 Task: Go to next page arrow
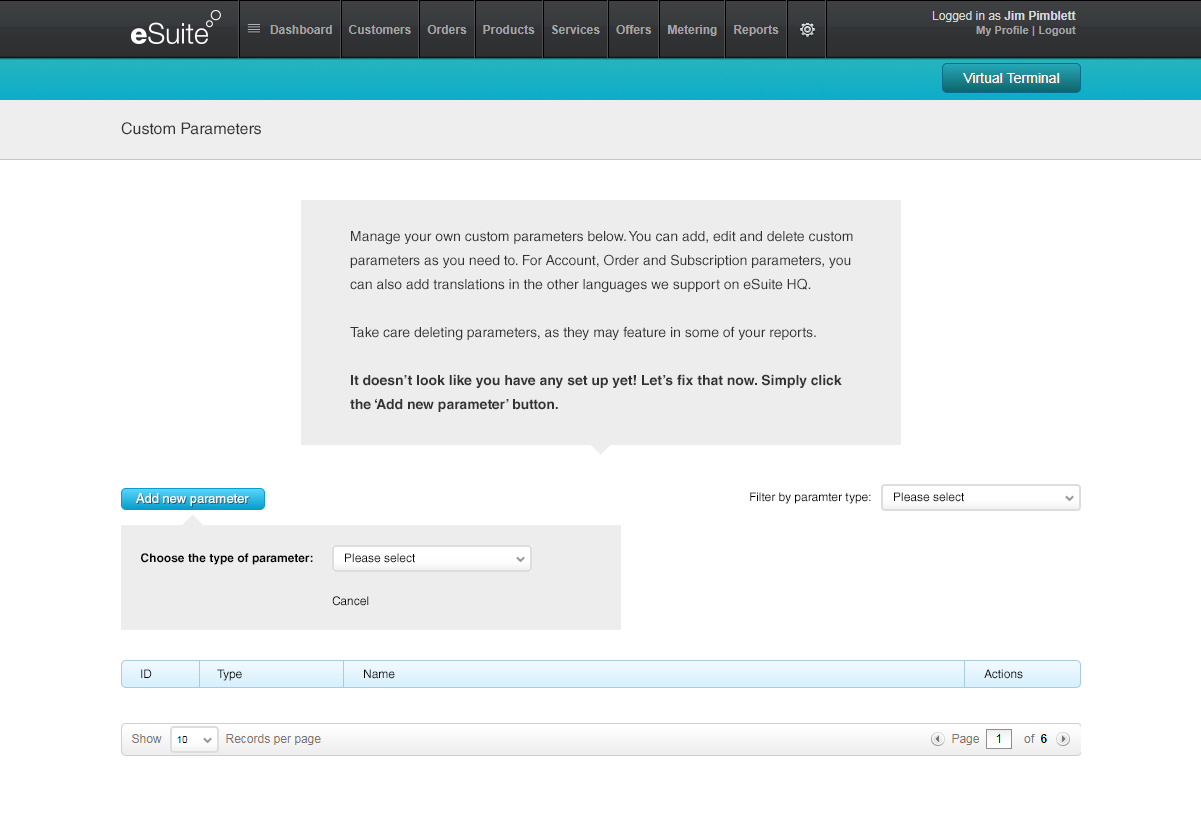1063,739
